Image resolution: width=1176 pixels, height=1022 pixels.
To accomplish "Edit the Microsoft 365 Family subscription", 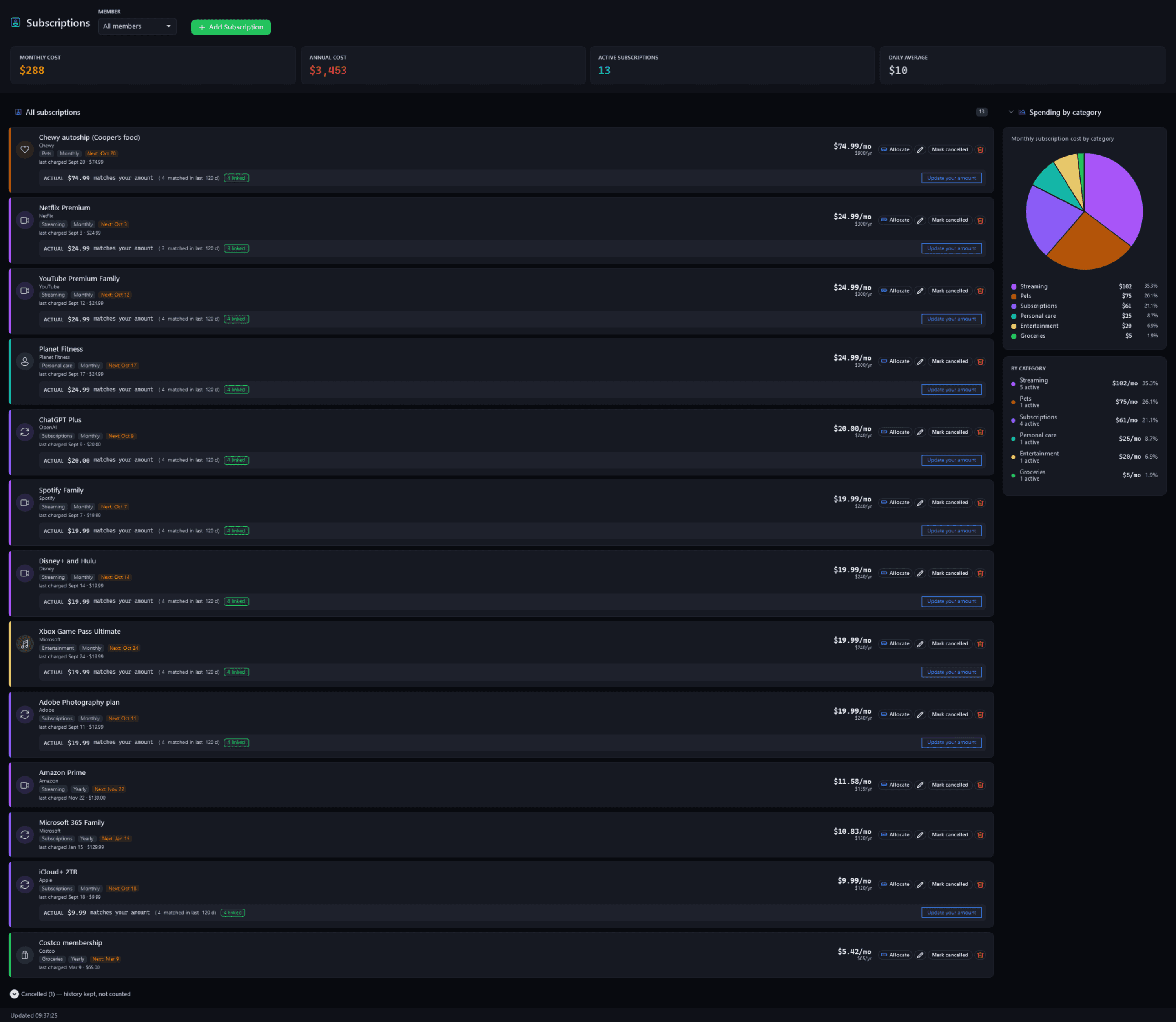I will 920,835.
